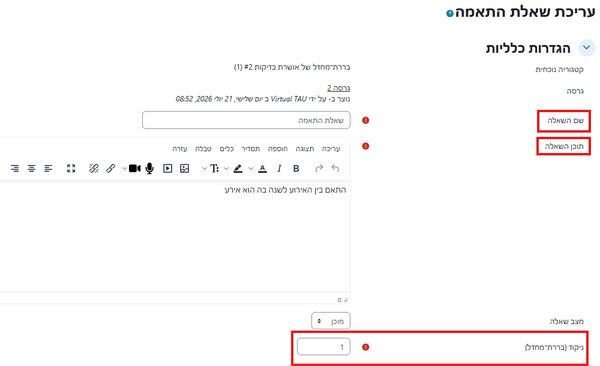
Task: Click the remove link icon
Action: pos(94,168)
